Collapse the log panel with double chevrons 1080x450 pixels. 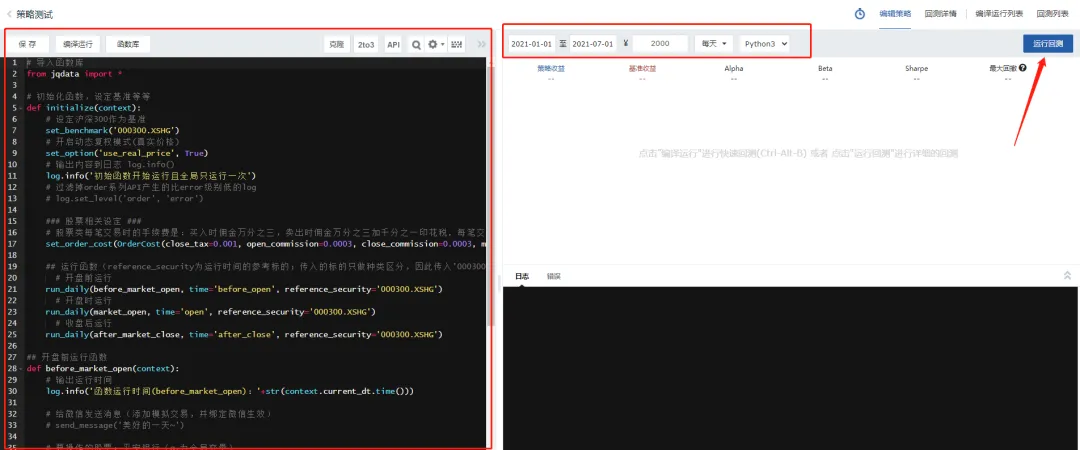(1067, 275)
